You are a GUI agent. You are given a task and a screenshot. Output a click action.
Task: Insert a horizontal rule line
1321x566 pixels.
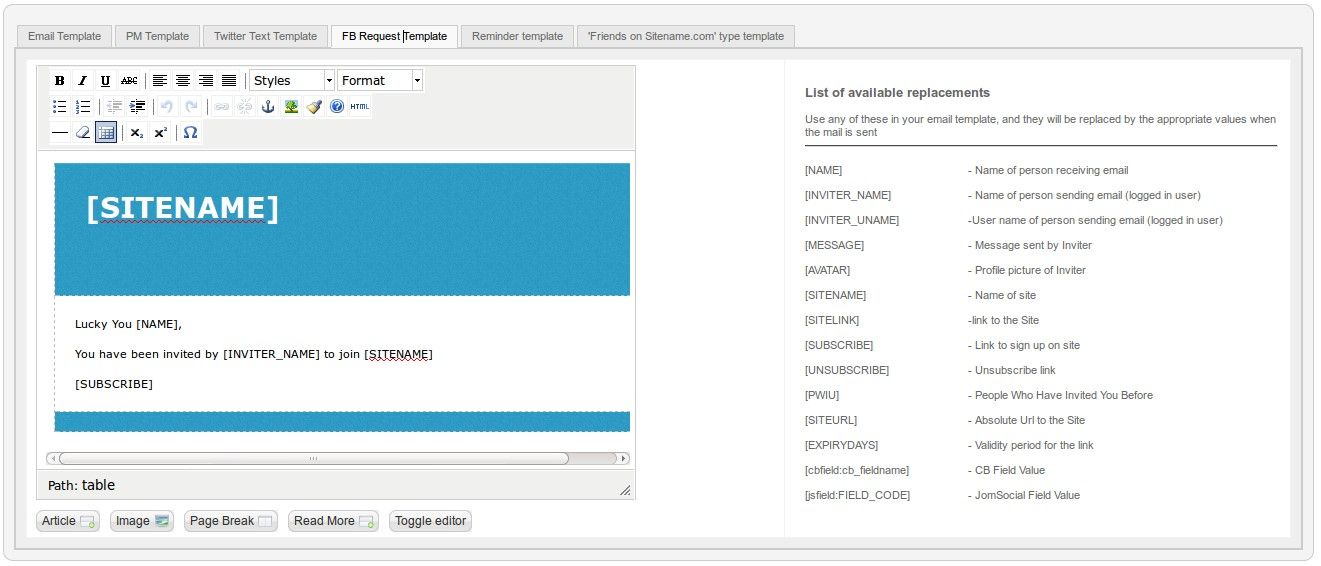point(60,133)
